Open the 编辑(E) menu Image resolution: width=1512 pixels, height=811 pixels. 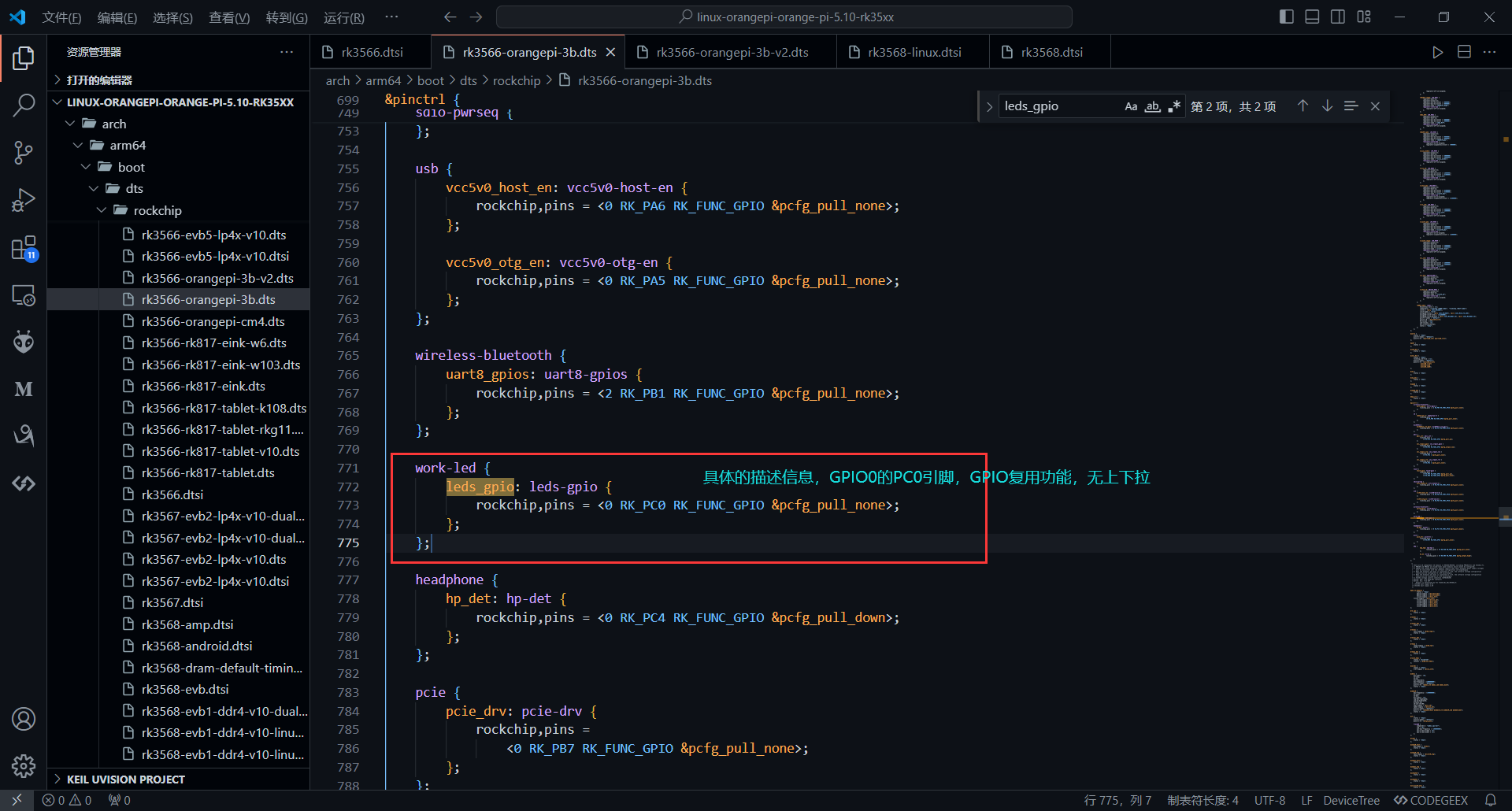[117, 17]
